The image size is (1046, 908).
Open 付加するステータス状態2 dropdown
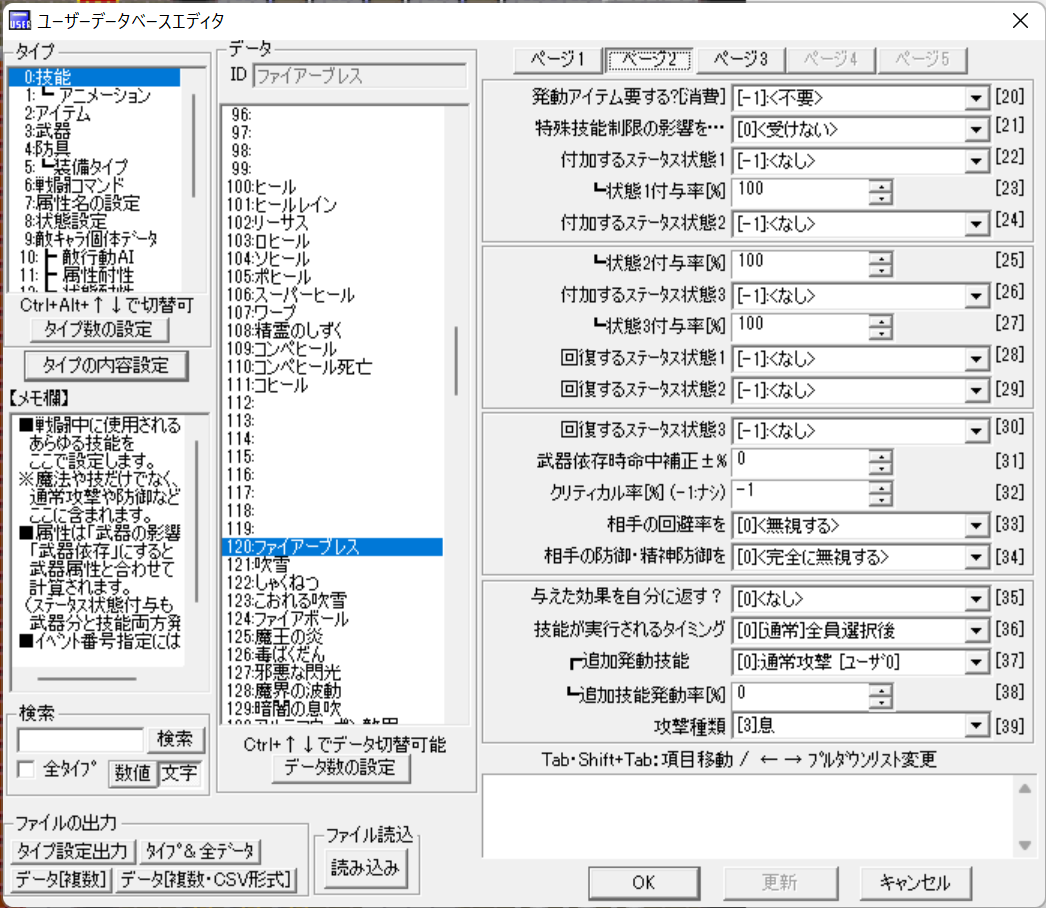click(x=976, y=224)
